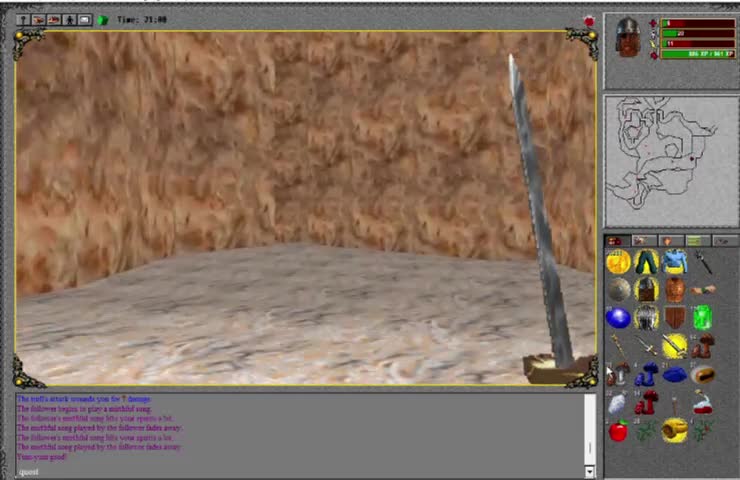Select the round gray shield item
The width and height of the screenshot is (740, 480).
coord(618,289)
